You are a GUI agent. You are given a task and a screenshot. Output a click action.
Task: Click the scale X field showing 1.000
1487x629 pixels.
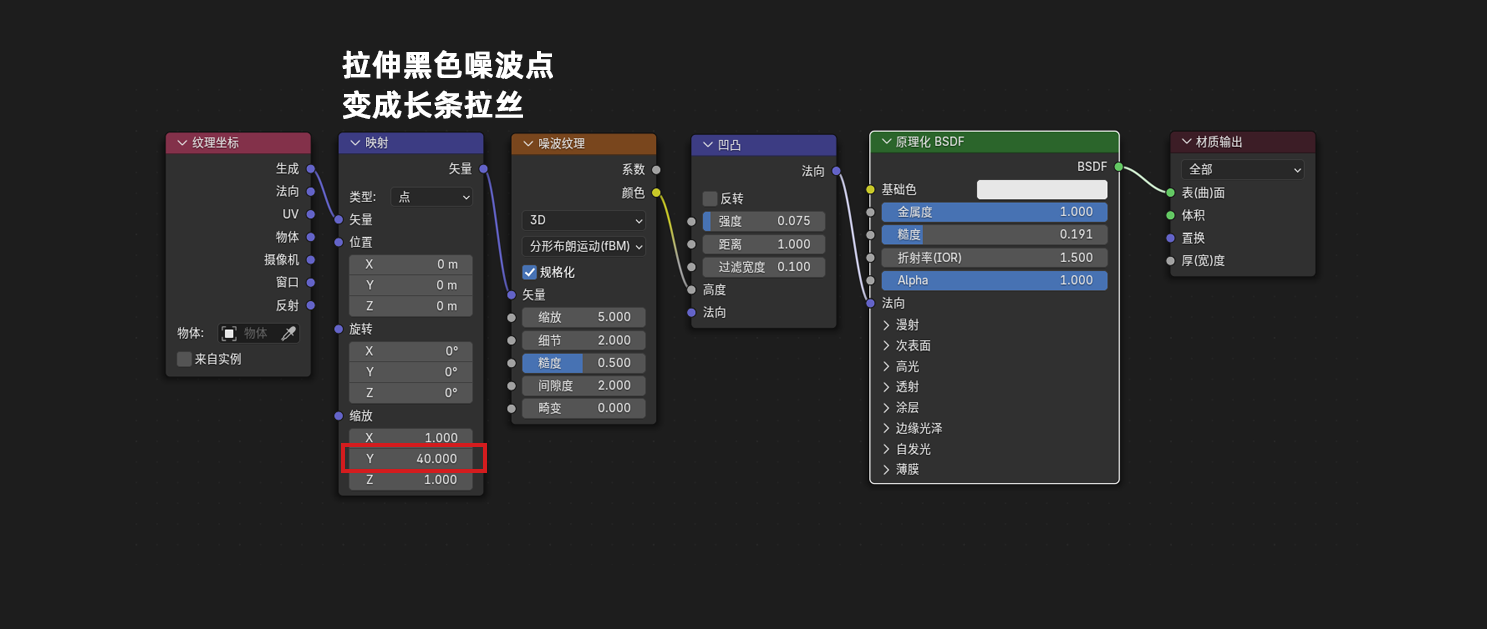pyautogui.click(x=411, y=438)
